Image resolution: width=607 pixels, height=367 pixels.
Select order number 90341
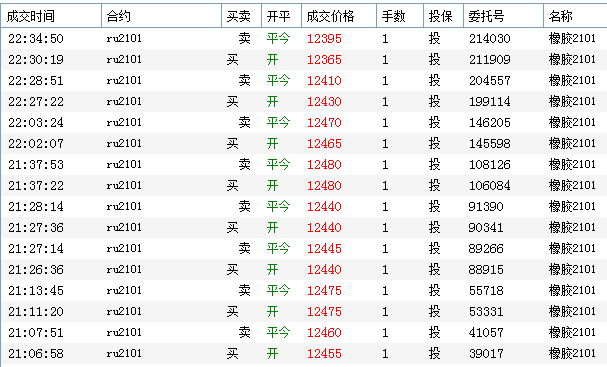click(486, 228)
